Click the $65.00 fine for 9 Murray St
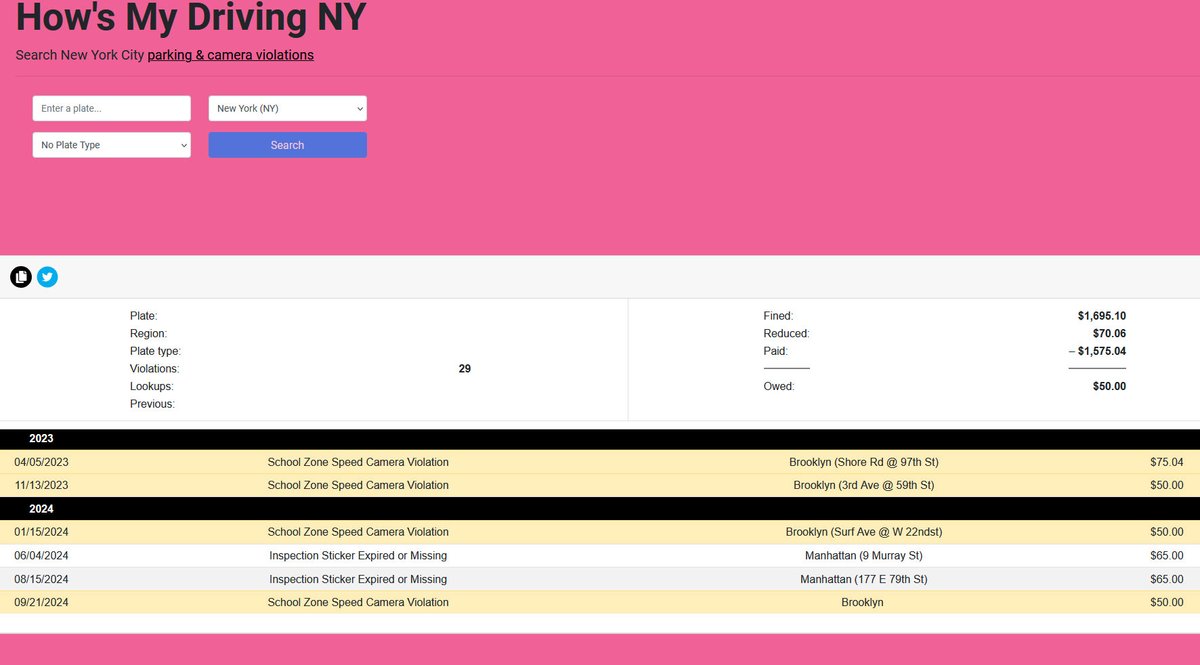1200x665 pixels. pos(1167,555)
